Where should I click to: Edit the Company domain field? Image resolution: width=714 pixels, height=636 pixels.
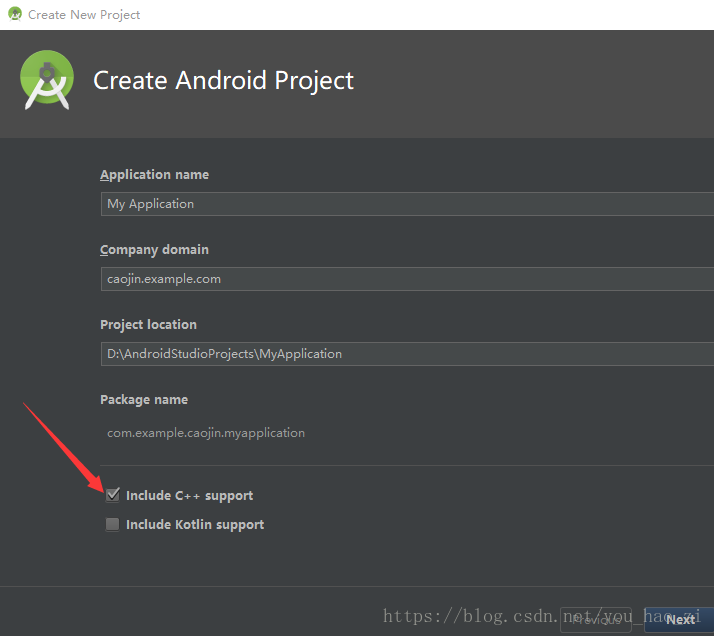point(407,279)
